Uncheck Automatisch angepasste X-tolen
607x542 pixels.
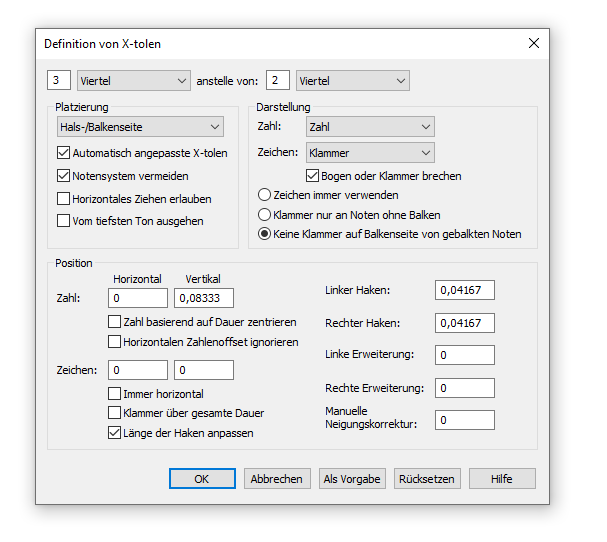(63, 153)
